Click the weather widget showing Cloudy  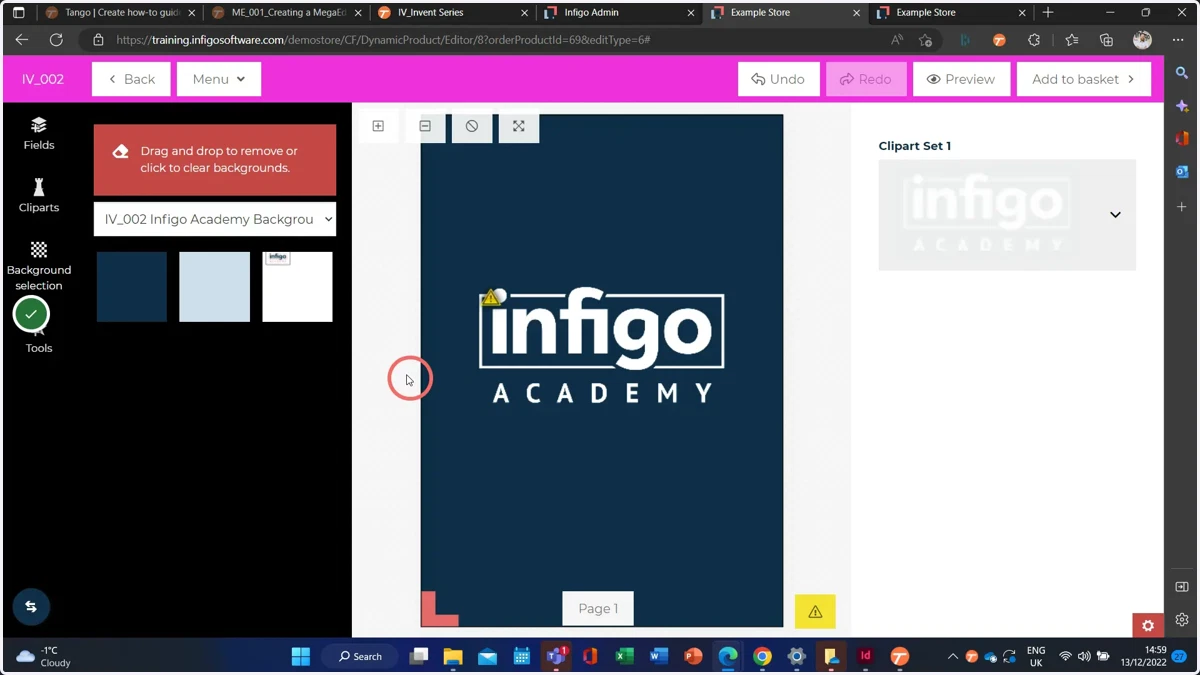tap(44, 656)
